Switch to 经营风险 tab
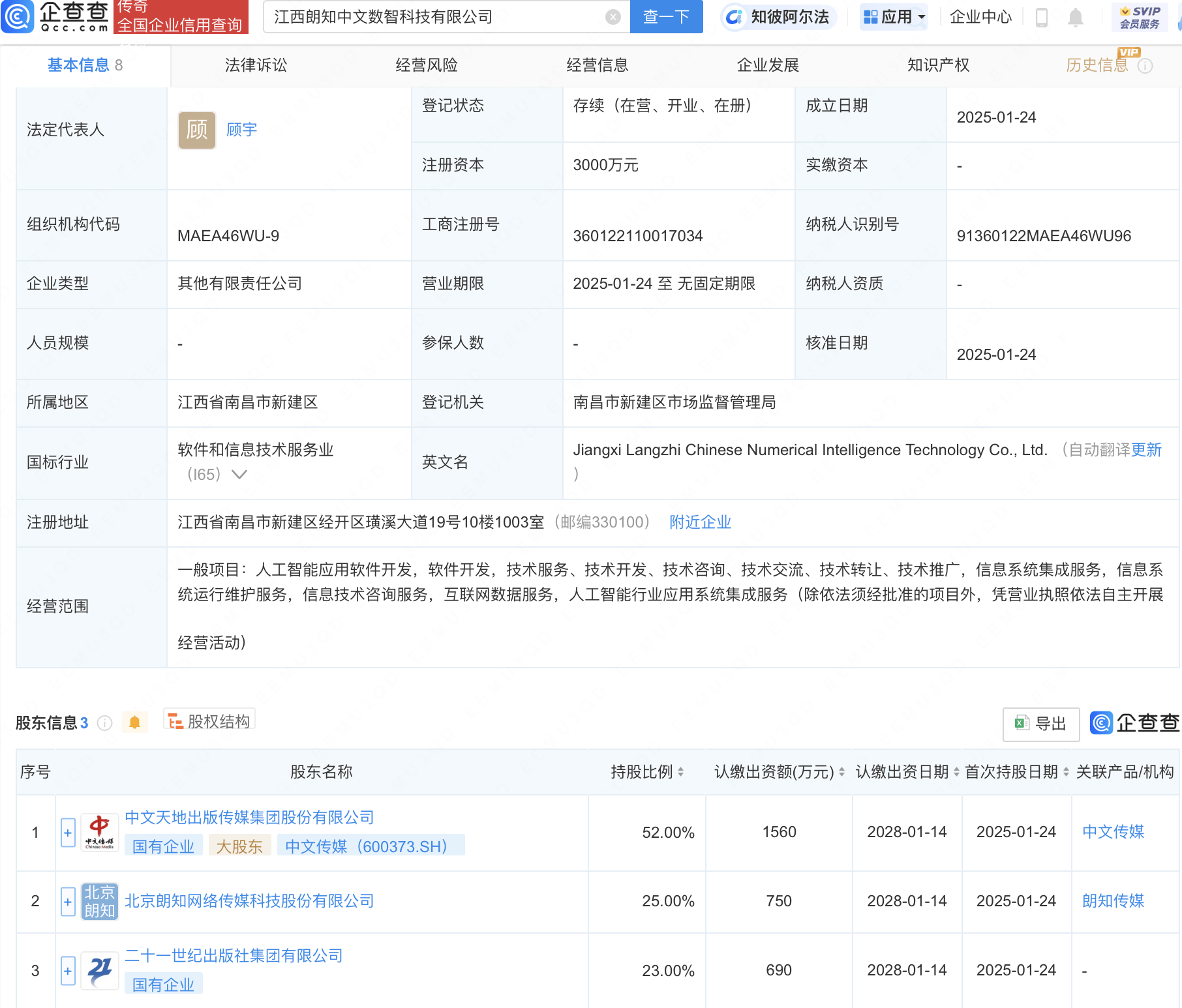 (x=427, y=65)
